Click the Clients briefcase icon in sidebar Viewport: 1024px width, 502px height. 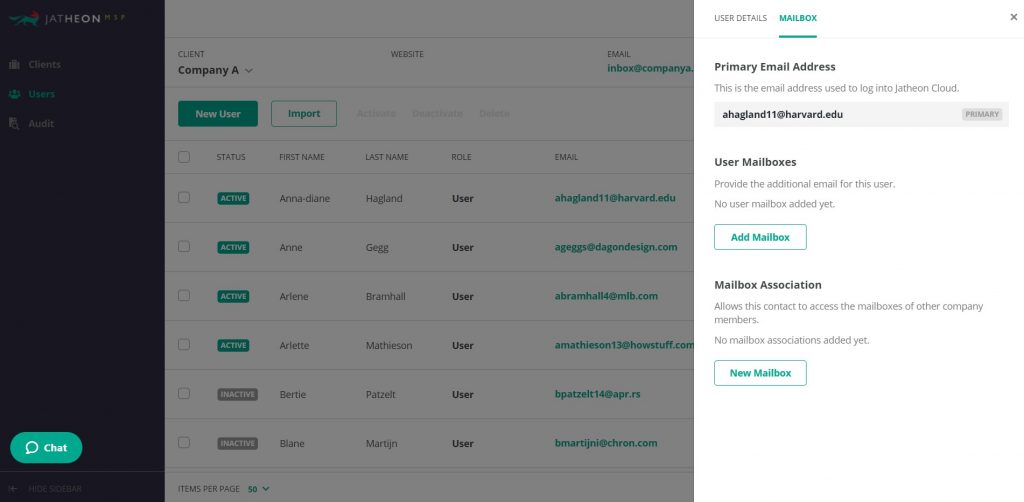coord(14,65)
